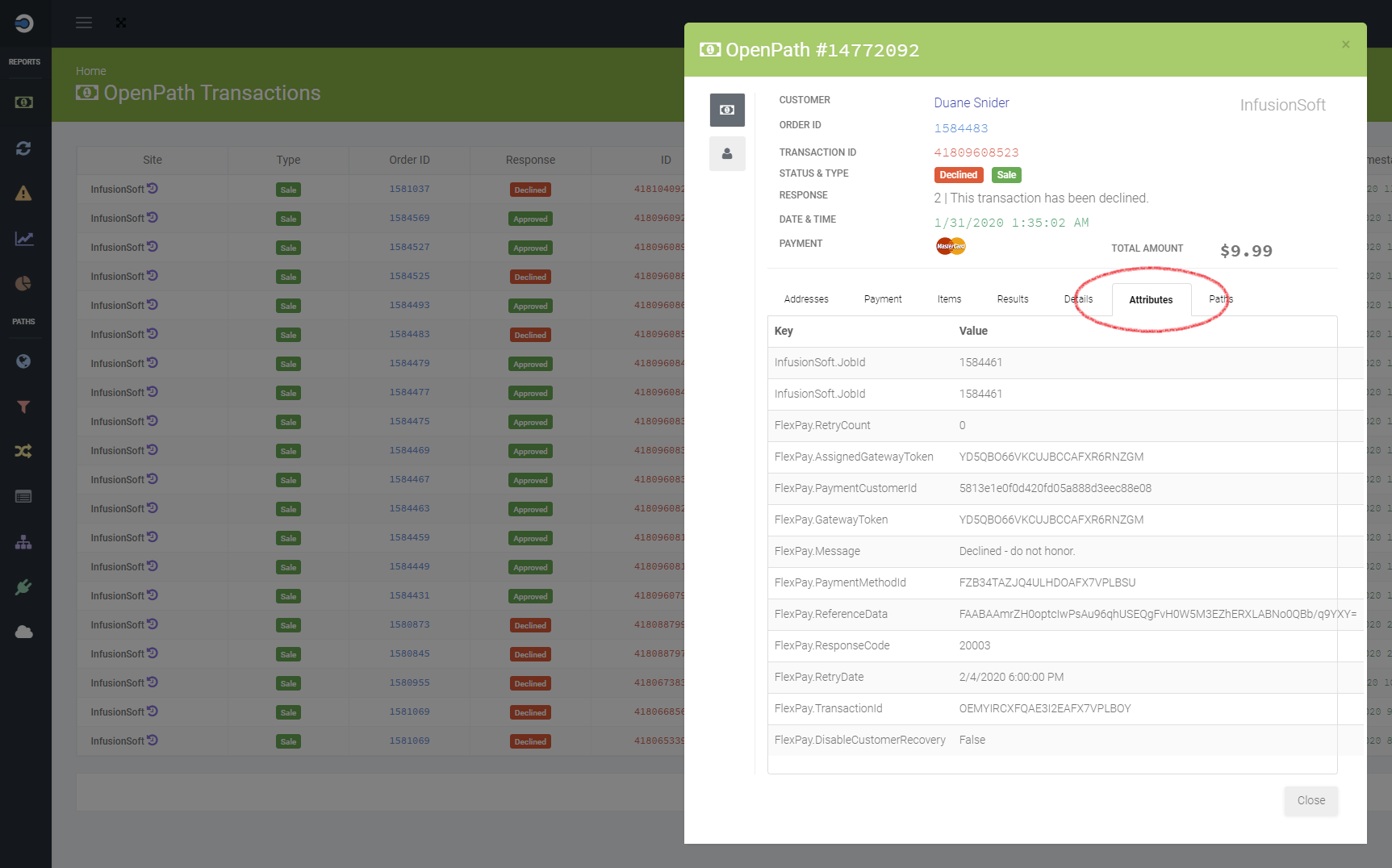This screenshot has height=868, width=1392.
Task: Click the FlexPay.ResponseCode value 20003
Action: click(974, 645)
